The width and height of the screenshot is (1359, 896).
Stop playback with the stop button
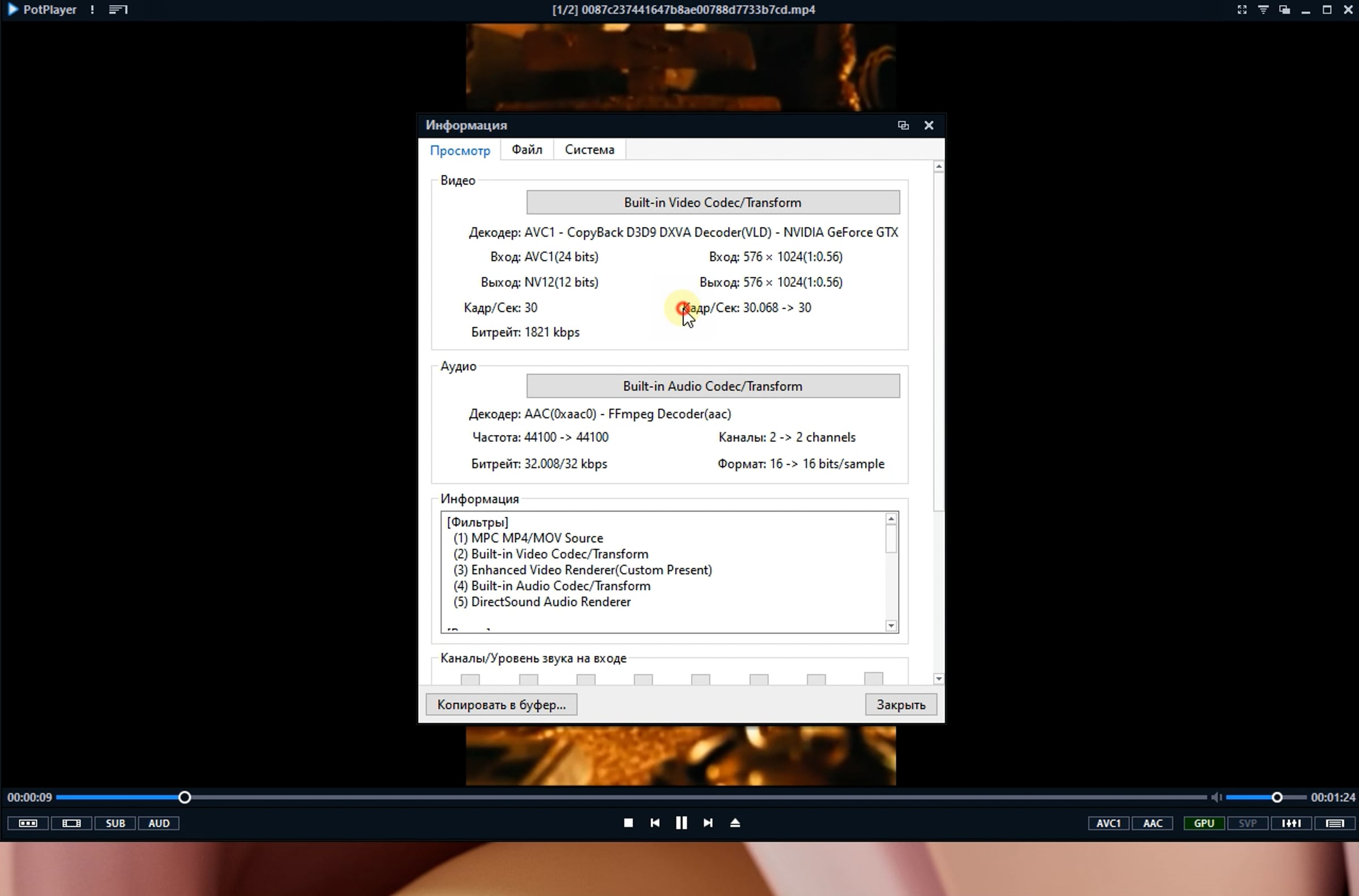click(628, 823)
